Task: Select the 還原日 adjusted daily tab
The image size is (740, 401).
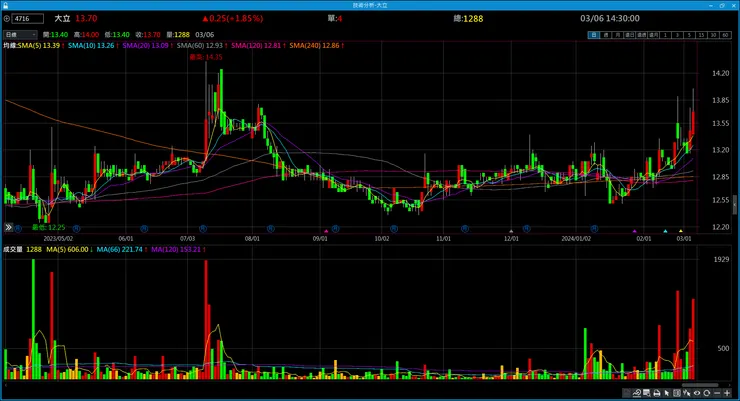Action: tap(630, 35)
